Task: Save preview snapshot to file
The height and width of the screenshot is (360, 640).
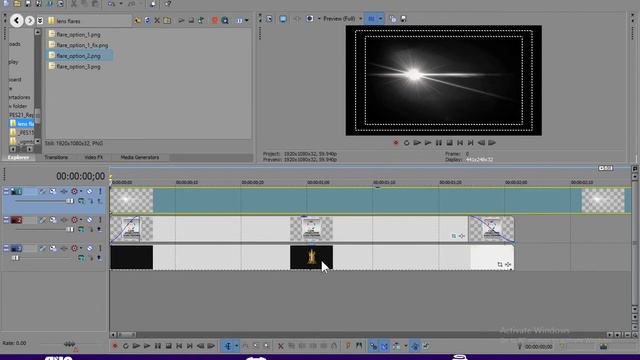Action: 403,19
